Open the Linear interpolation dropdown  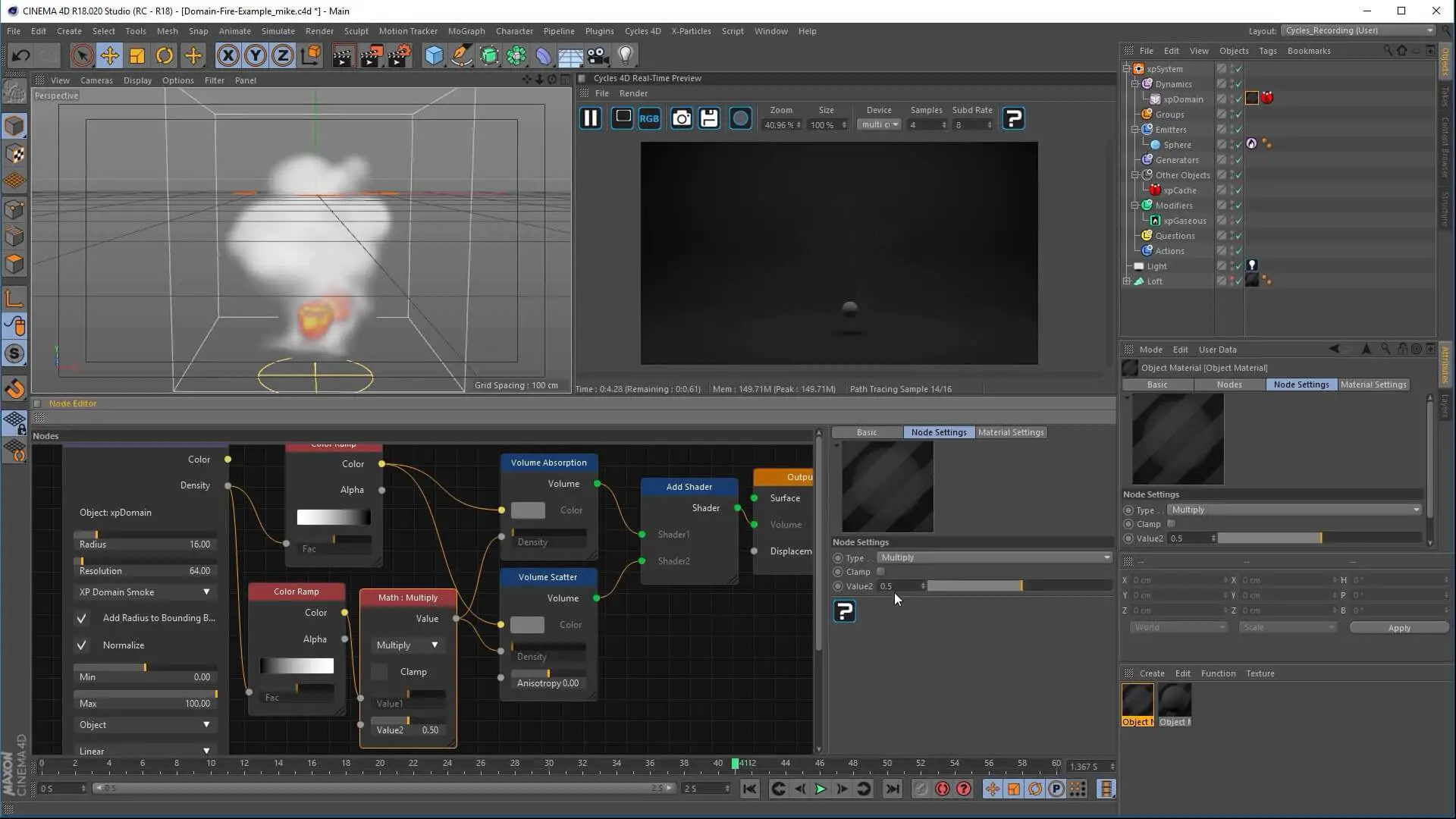tap(144, 751)
